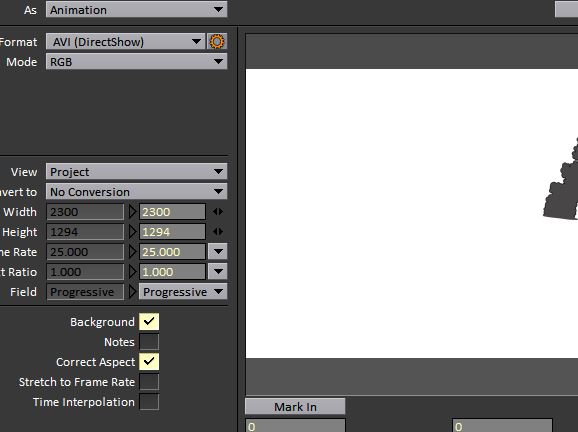The image size is (578, 432).
Task: Click the white preview image area
Action: [412, 213]
